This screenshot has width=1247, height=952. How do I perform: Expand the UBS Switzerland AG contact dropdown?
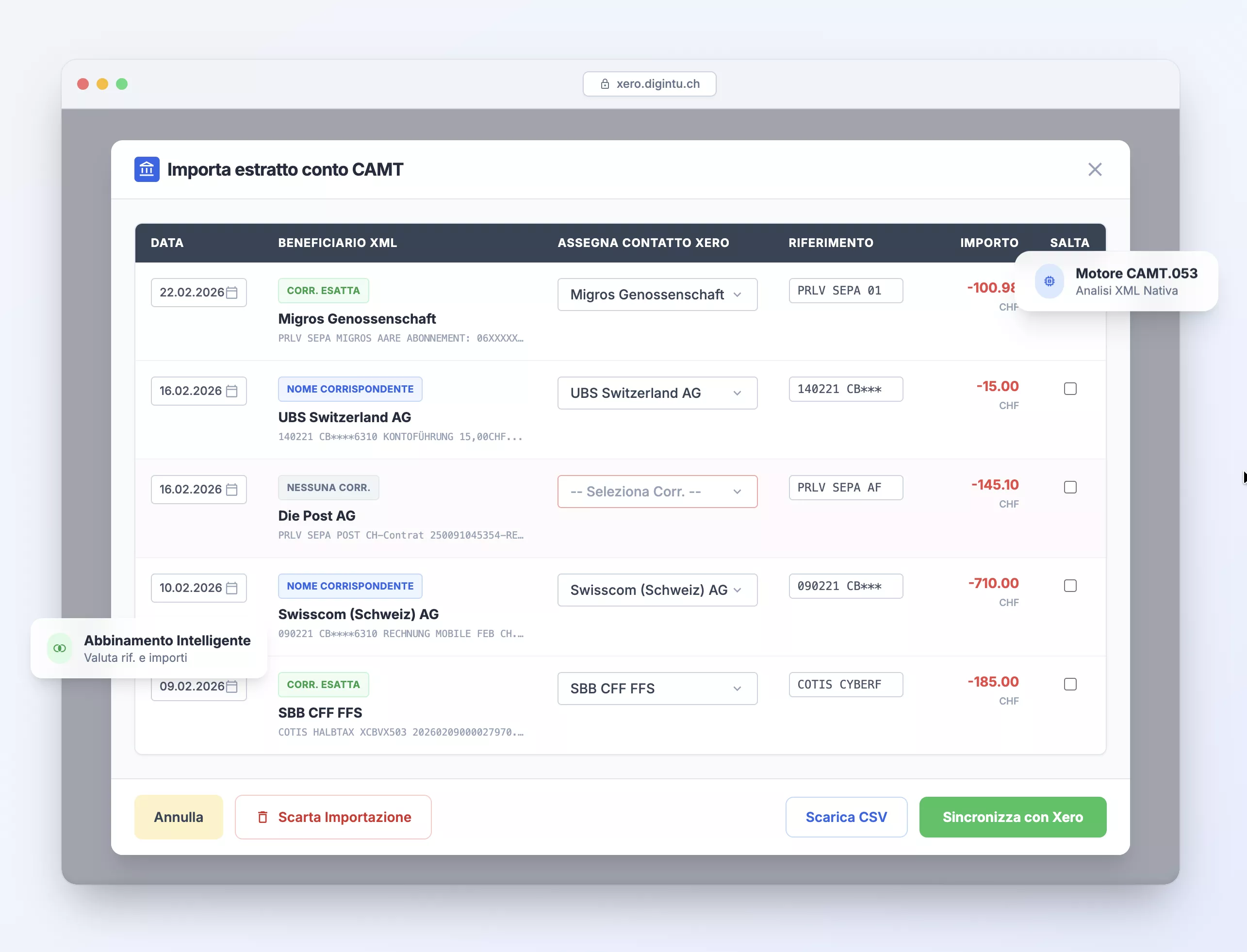click(657, 393)
